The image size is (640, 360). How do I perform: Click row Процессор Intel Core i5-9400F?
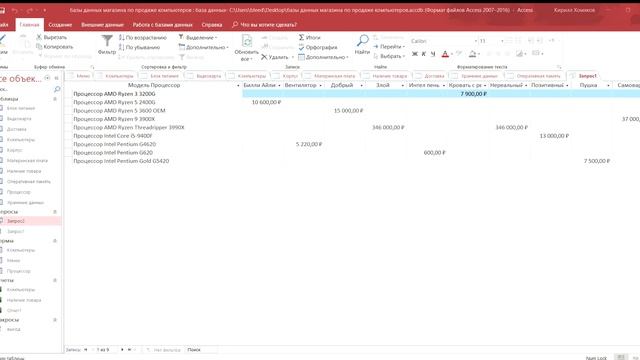tap(112, 136)
